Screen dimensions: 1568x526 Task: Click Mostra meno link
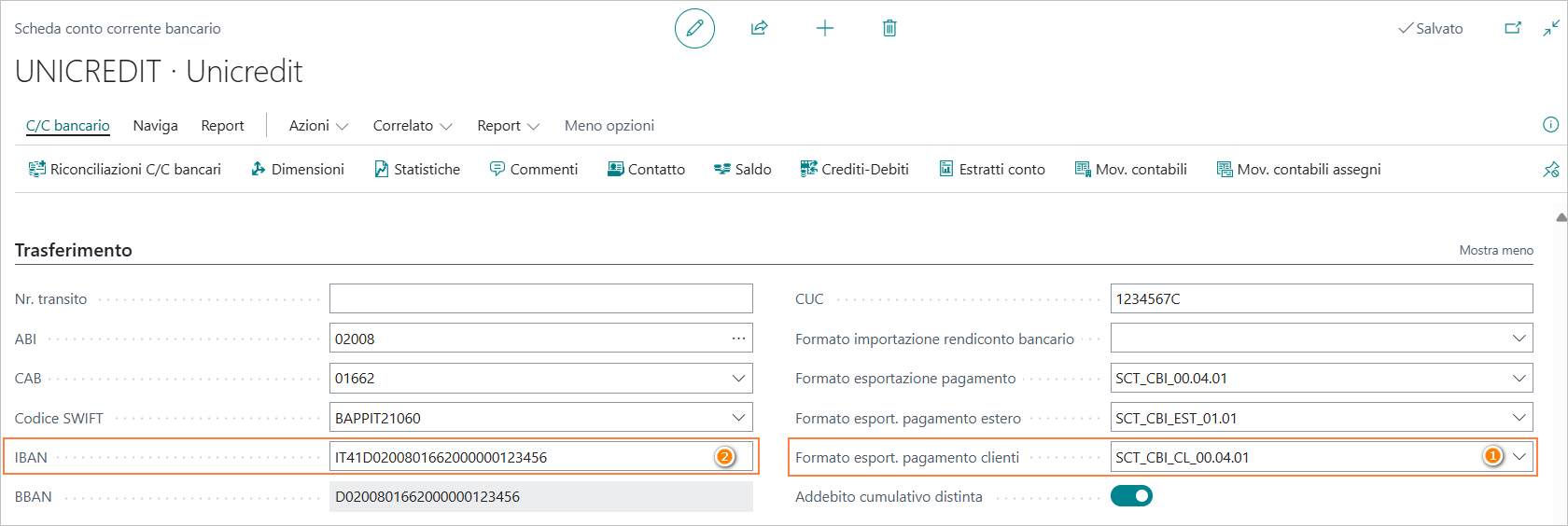point(1496,250)
